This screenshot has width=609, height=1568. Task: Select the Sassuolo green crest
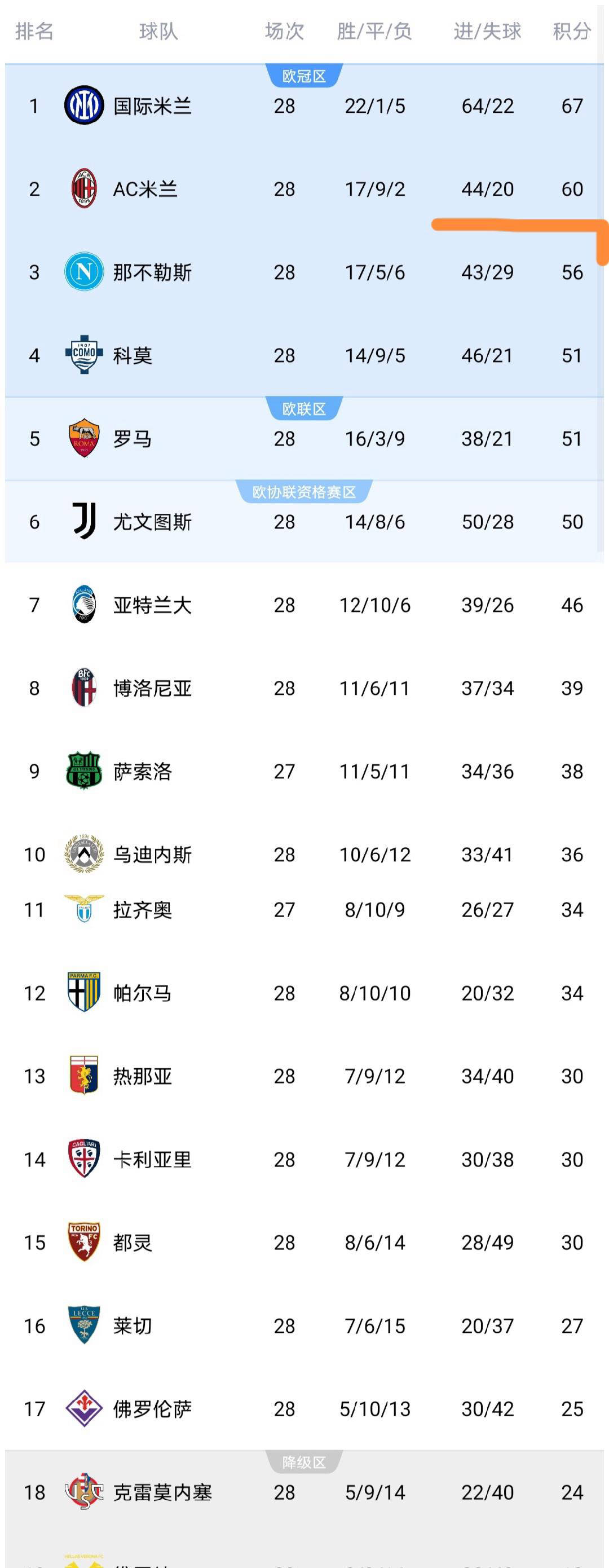pyautogui.click(x=84, y=770)
